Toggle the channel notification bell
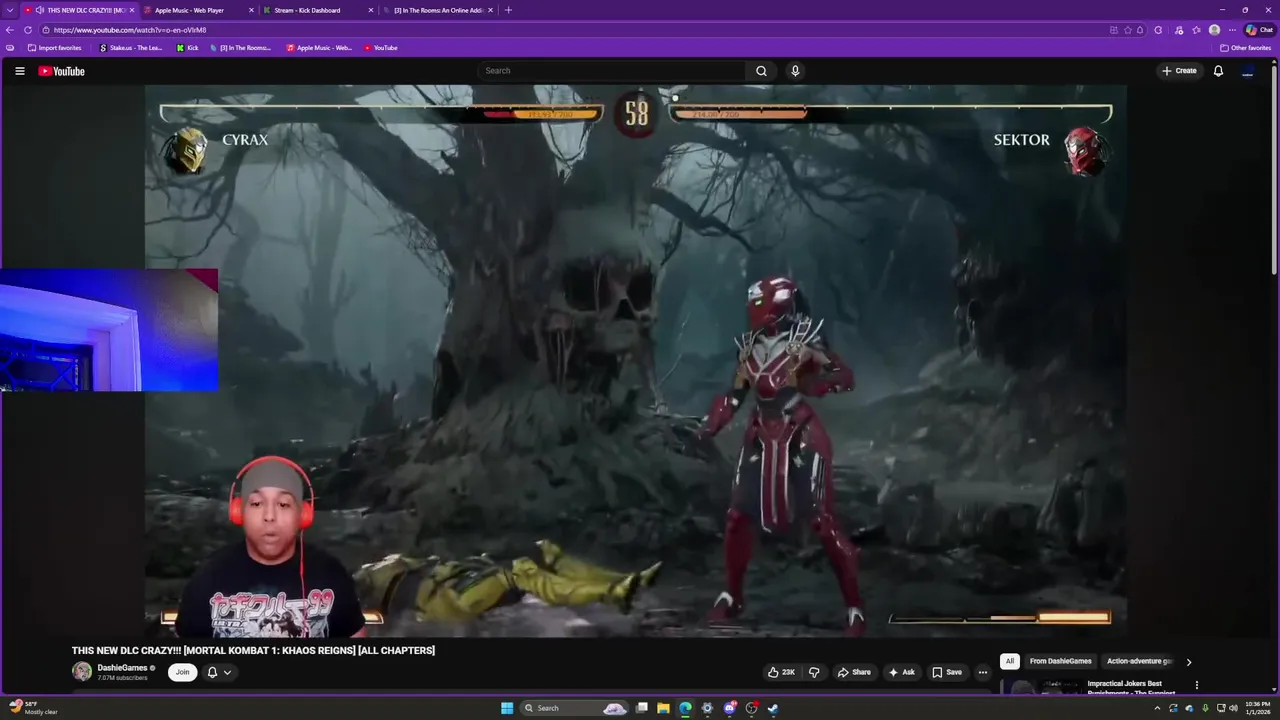 coord(212,672)
